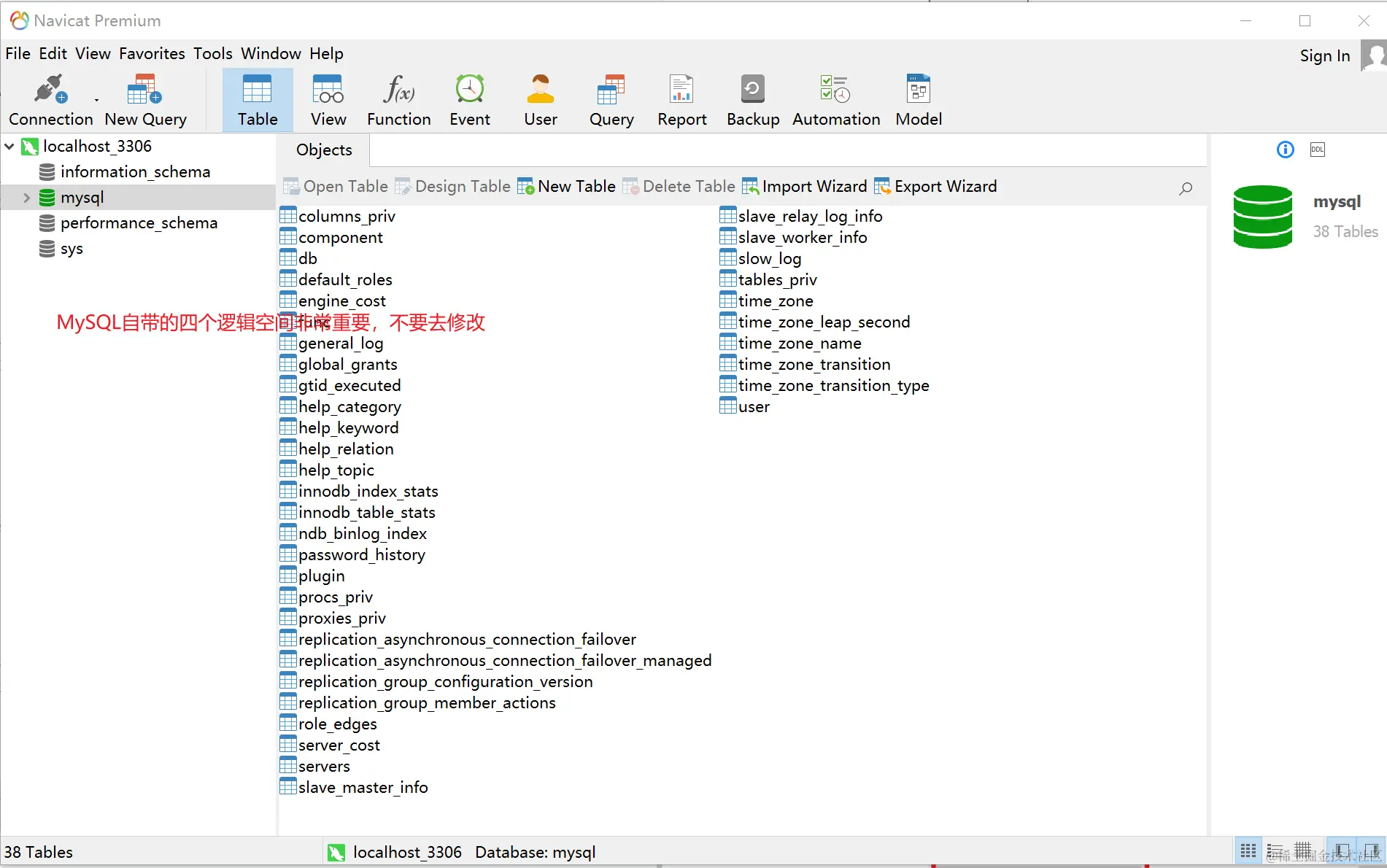Open the Connection dropdown arrow
The width and height of the screenshot is (1387, 868).
pos(96,99)
